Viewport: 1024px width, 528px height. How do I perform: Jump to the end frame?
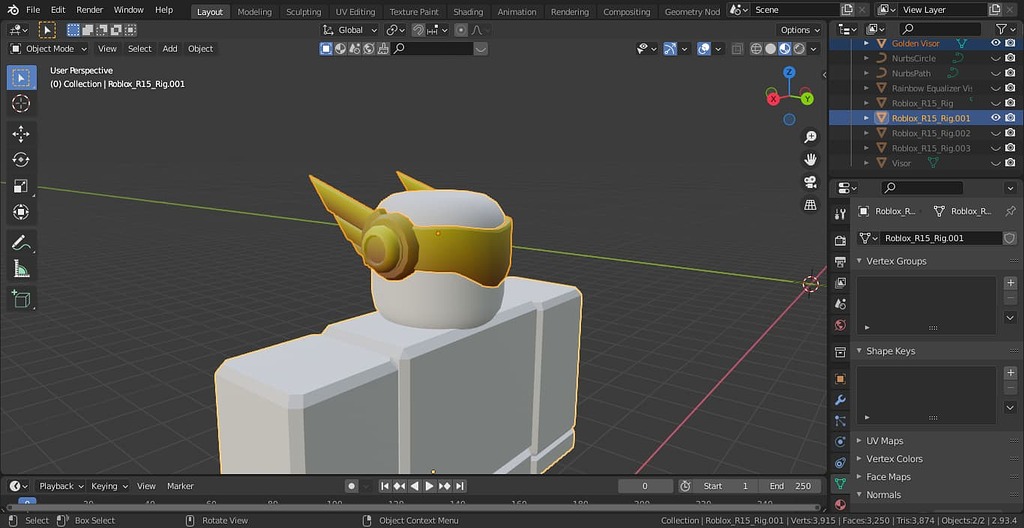(460, 486)
